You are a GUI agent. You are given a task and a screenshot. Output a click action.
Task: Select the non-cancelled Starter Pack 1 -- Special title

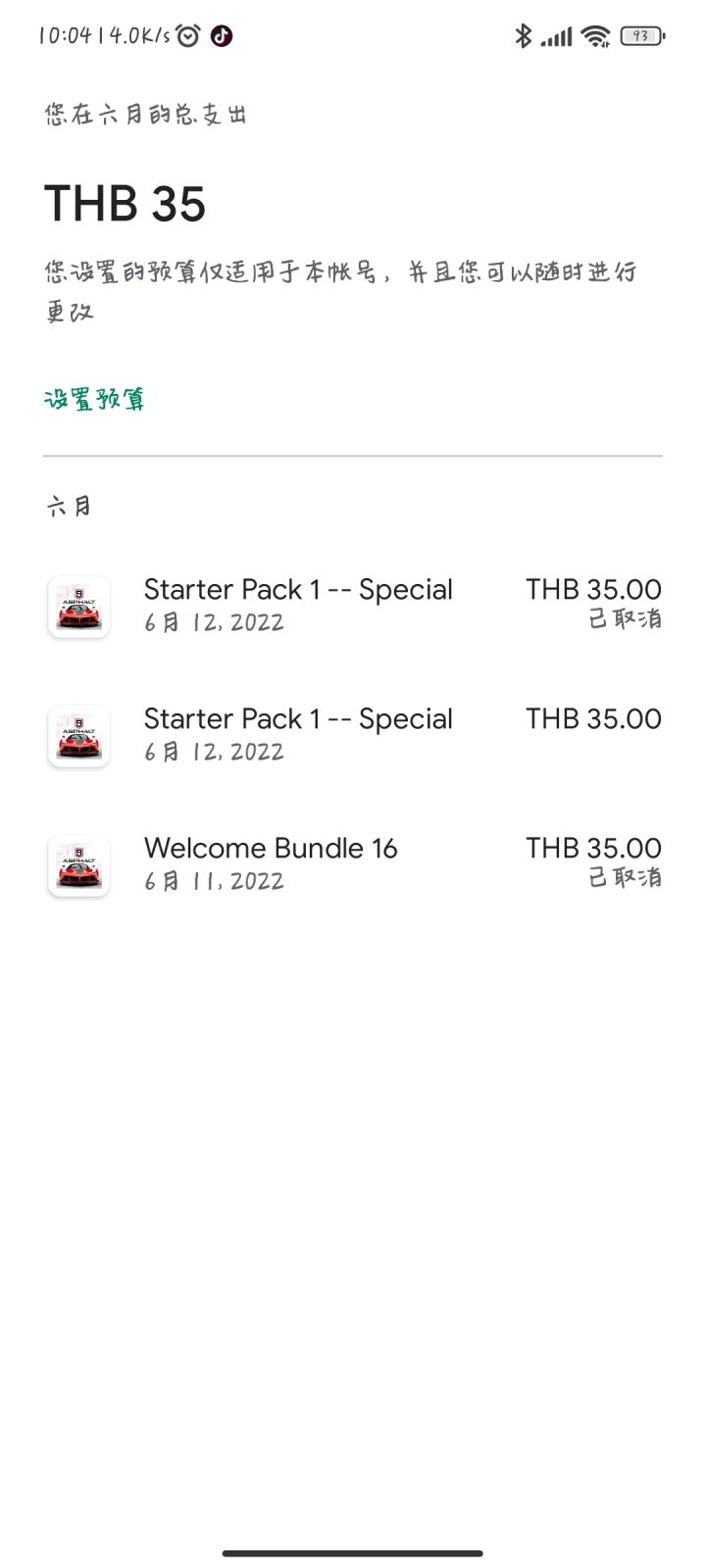[298, 718]
